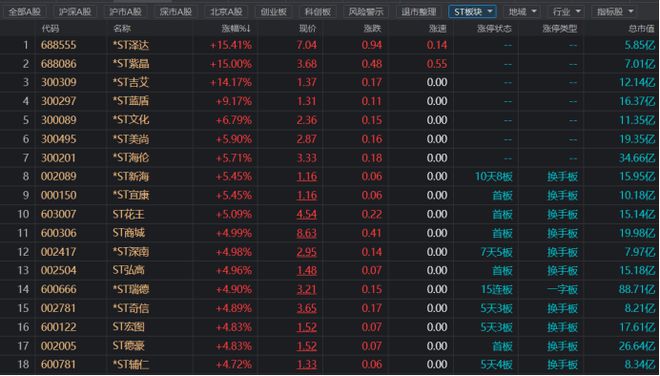660x376 pixels.
Task: Switch to the 全部A股 tab
Action: pyautogui.click(x=24, y=12)
